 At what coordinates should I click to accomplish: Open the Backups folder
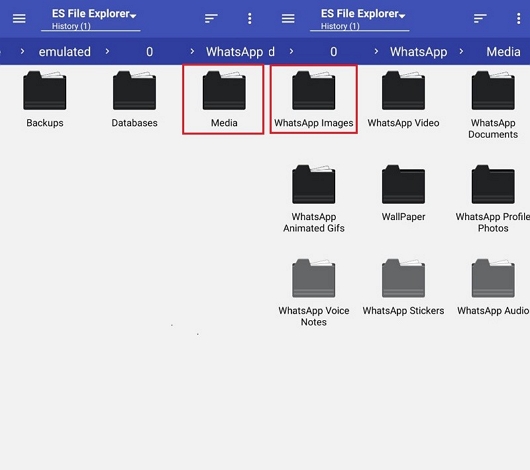coord(45,99)
